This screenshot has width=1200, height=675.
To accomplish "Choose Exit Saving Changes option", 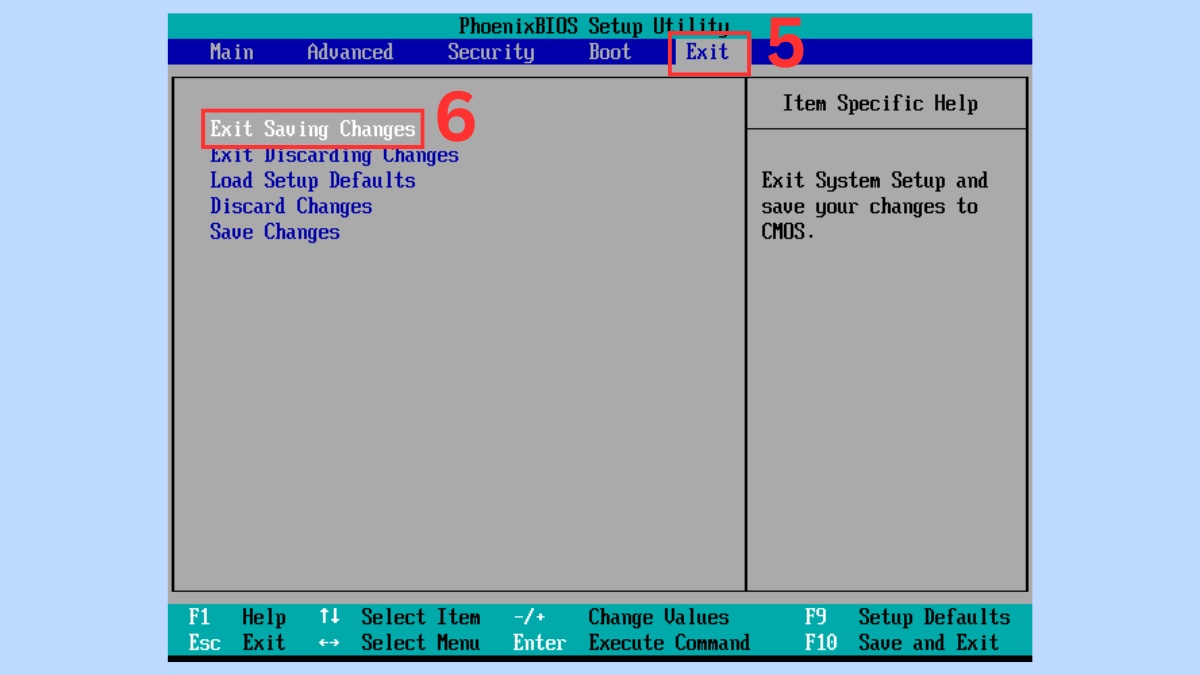I will [312, 129].
